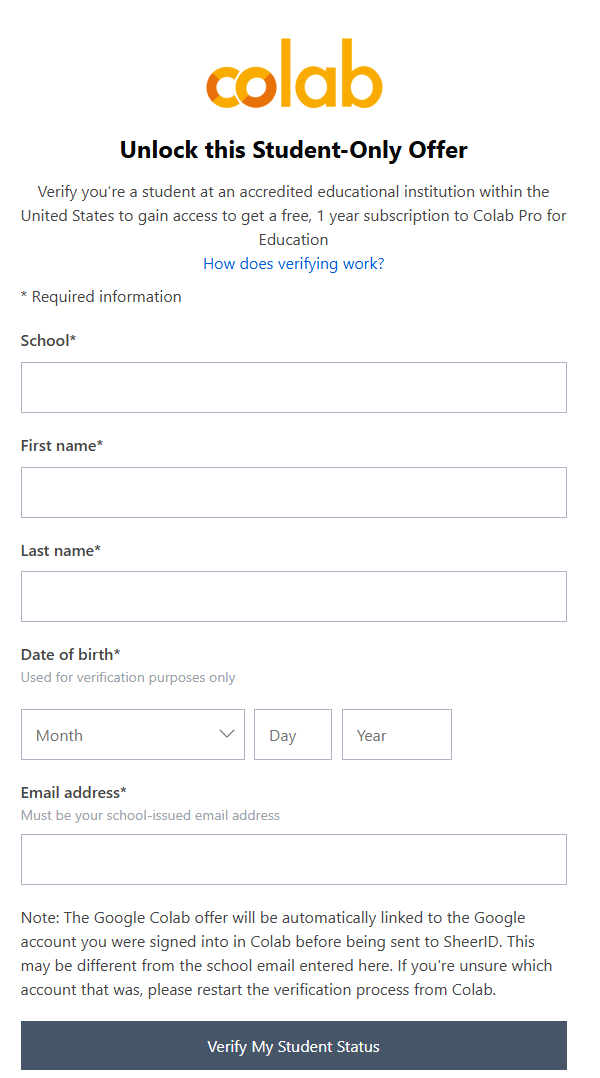Click the School input field
The height and width of the screenshot is (1078, 600).
(x=293, y=387)
